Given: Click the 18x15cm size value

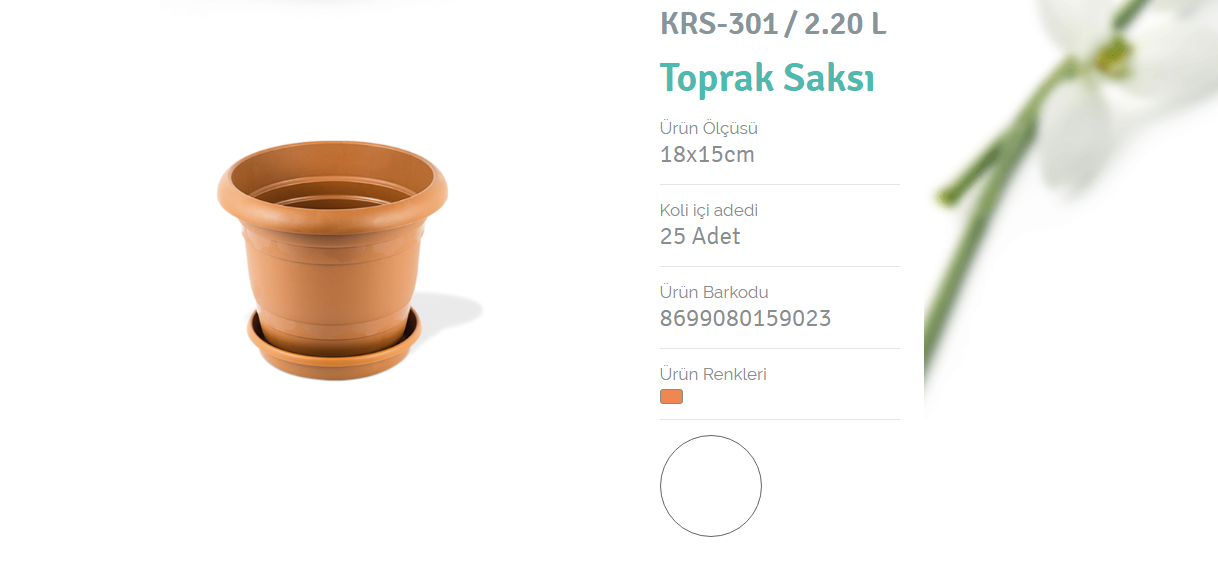Looking at the screenshot, I should (x=707, y=155).
